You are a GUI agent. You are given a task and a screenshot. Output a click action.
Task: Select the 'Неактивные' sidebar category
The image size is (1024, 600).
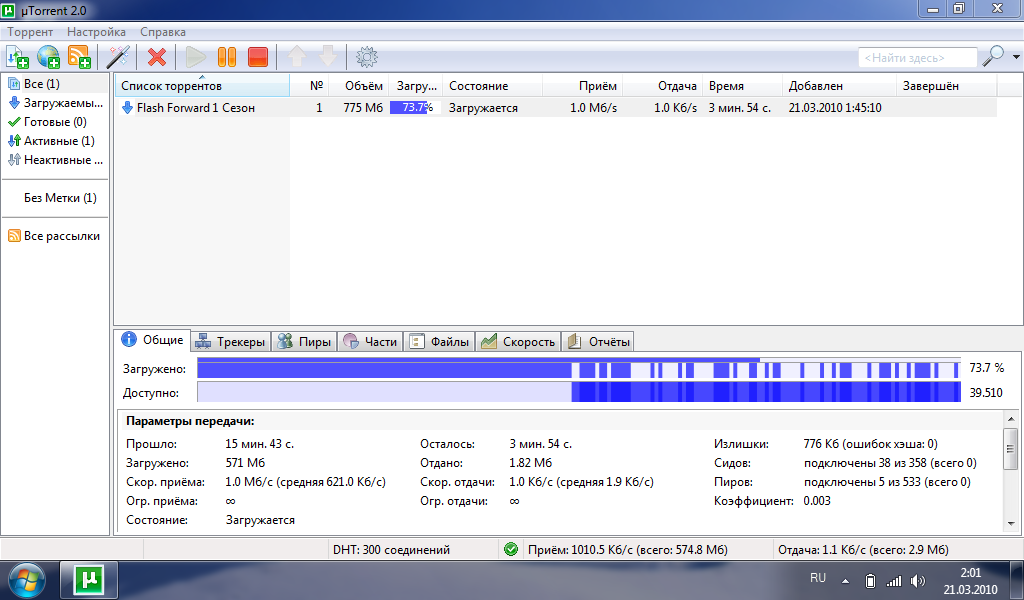coord(56,159)
